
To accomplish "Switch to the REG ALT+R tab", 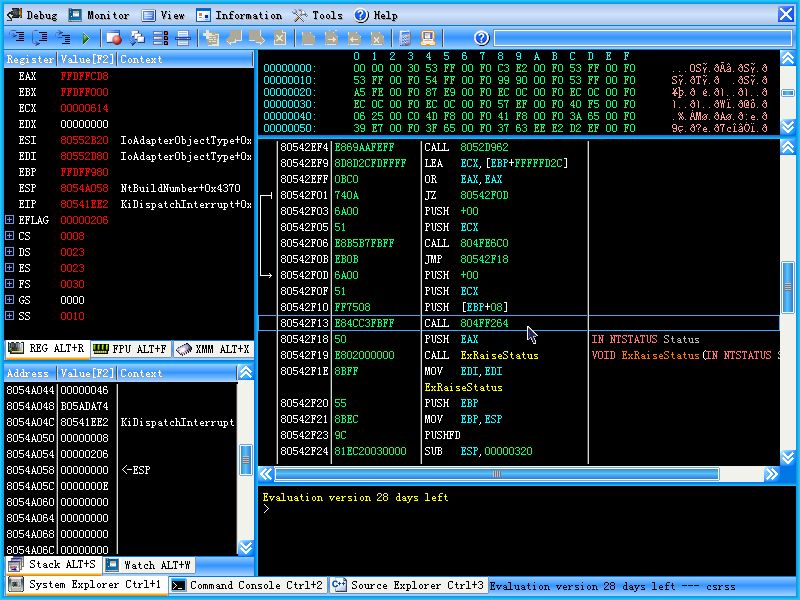I will pyautogui.click(x=46, y=348).
